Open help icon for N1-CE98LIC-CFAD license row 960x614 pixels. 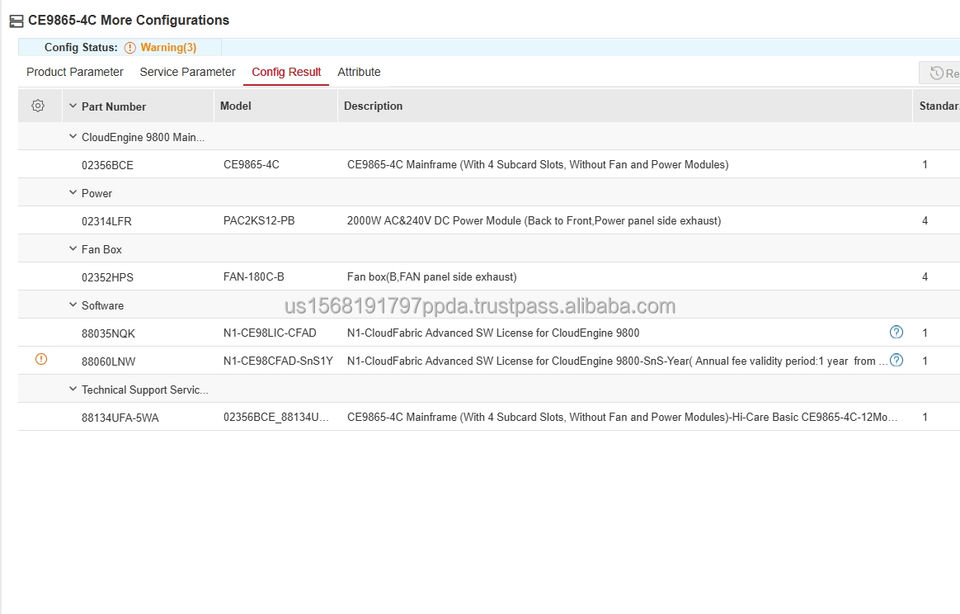tap(896, 332)
